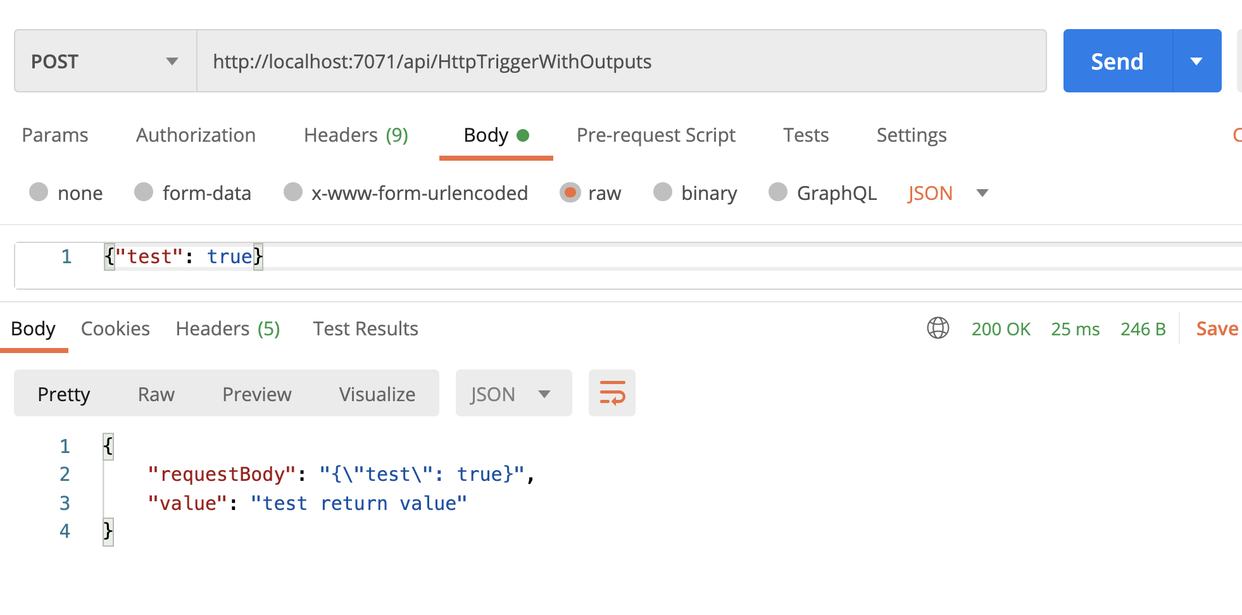The width and height of the screenshot is (1242, 615).
Task: Expand the Send button dropdown arrow
Action: tap(1197, 61)
